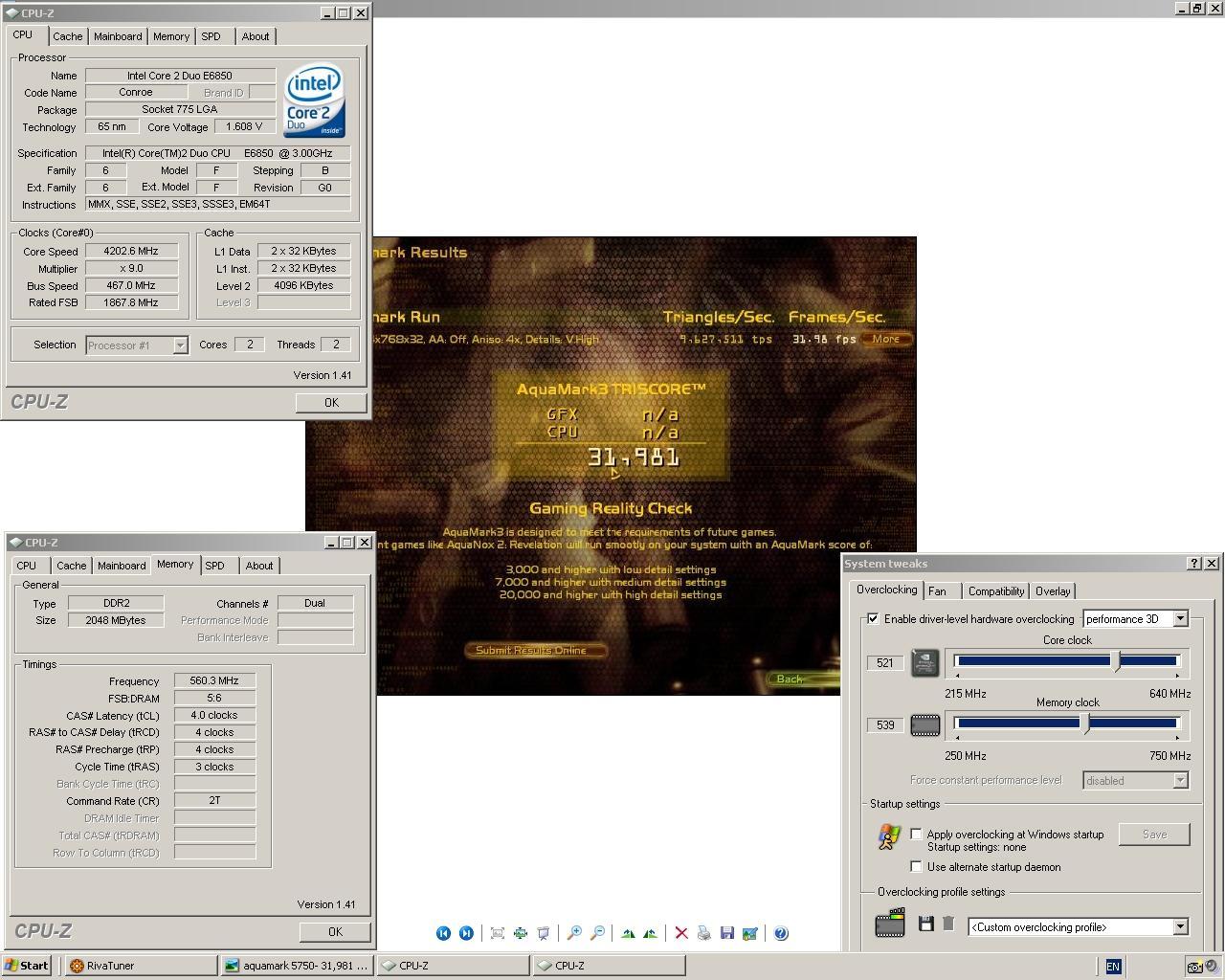Viewport: 1225px width, 980px height.
Task: Save overclocking profile with floppy icon
Action: click(925, 924)
